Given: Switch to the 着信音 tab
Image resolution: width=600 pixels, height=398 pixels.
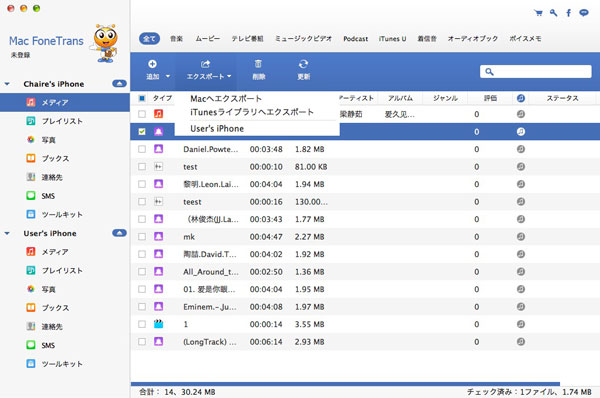Looking at the screenshot, I should pos(427,38).
